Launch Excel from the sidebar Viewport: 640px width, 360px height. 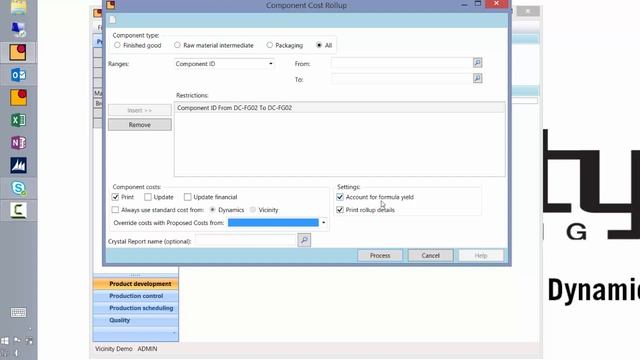point(18,120)
